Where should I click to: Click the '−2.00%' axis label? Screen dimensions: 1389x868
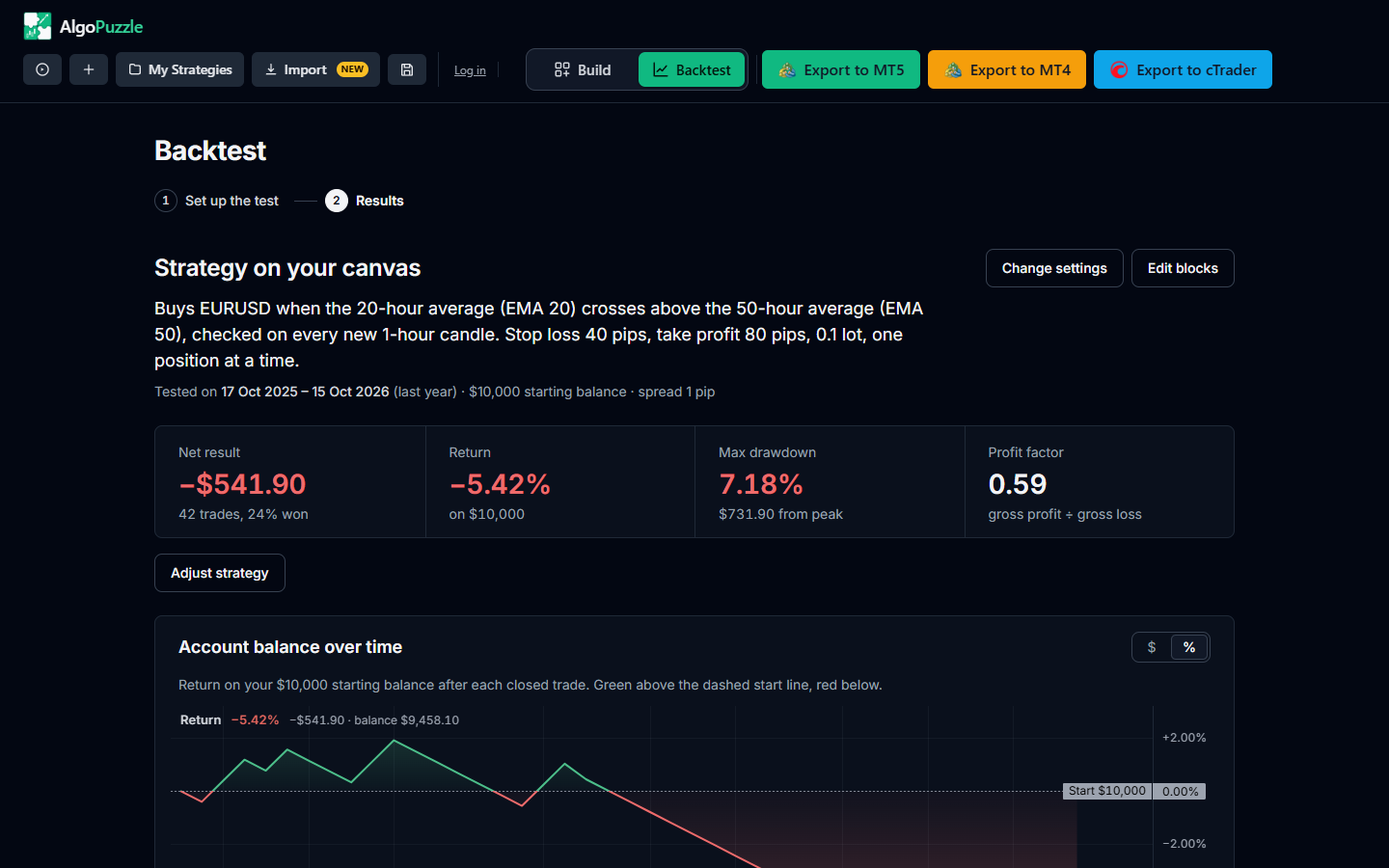1184,844
